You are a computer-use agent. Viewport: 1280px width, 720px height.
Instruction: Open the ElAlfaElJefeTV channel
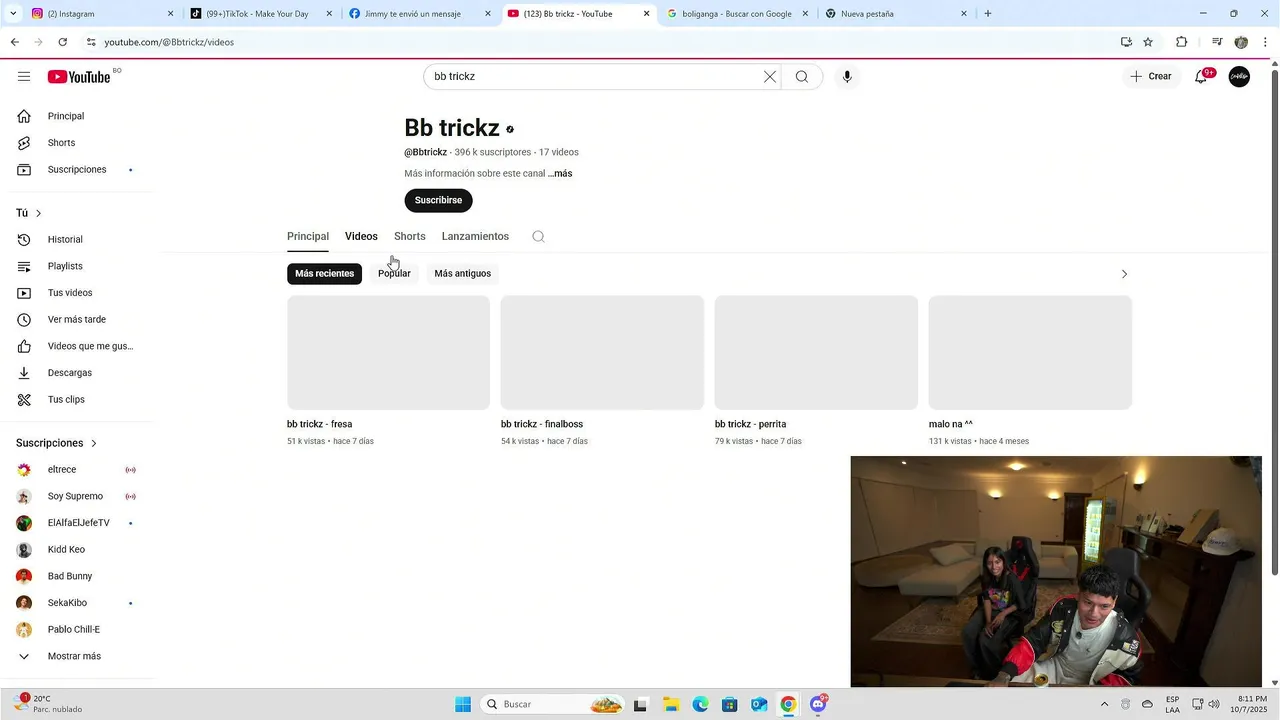coord(78,523)
